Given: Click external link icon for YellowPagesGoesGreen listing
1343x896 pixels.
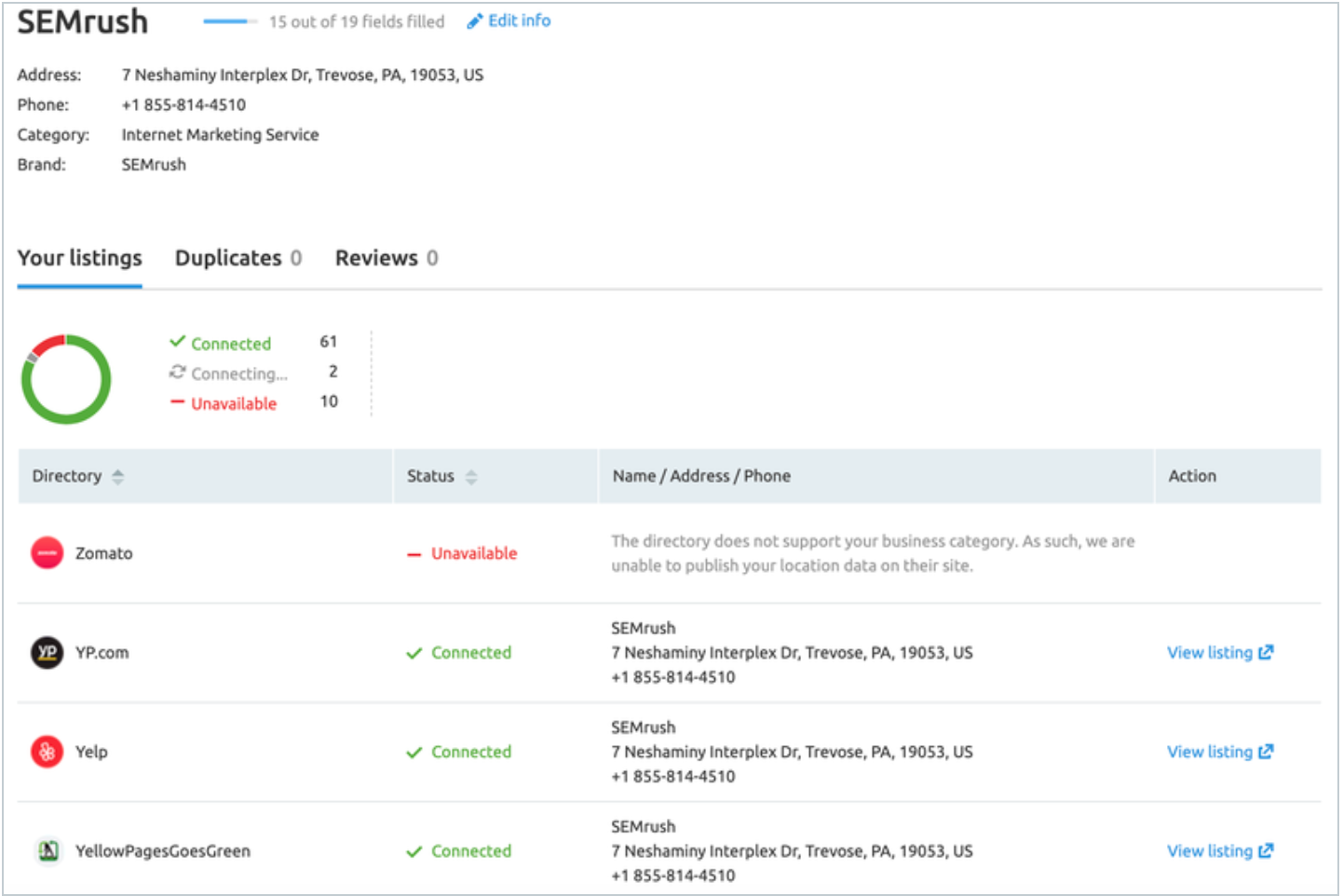Looking at the screenshot, I should [x=1266, y=850].
